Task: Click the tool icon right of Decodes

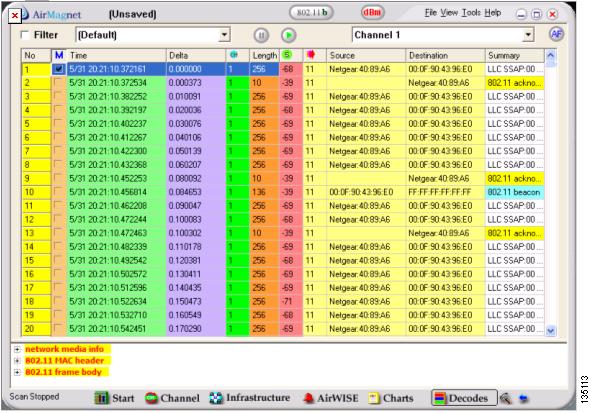Action: click(505, 398)
